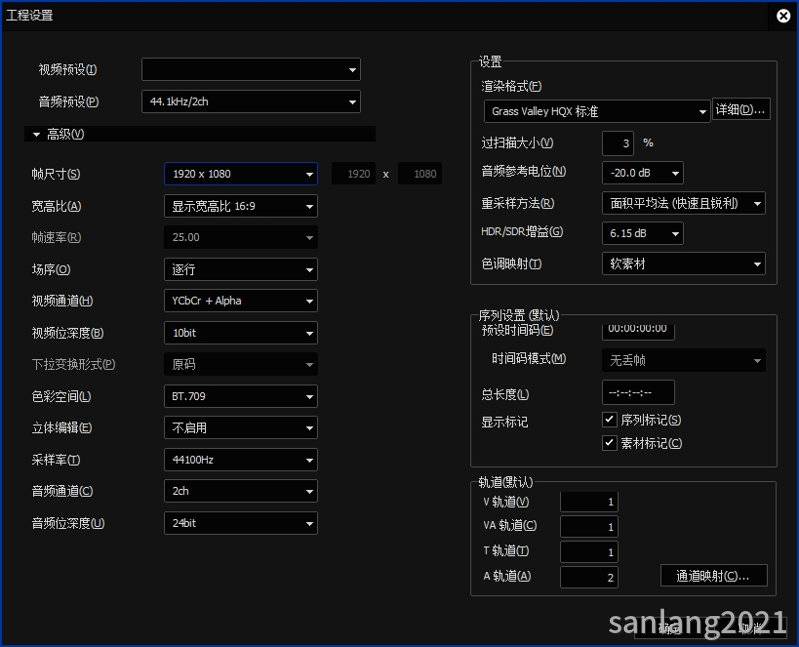
Task: Click the 总长度 time field
Action: [x=638, y=392]
